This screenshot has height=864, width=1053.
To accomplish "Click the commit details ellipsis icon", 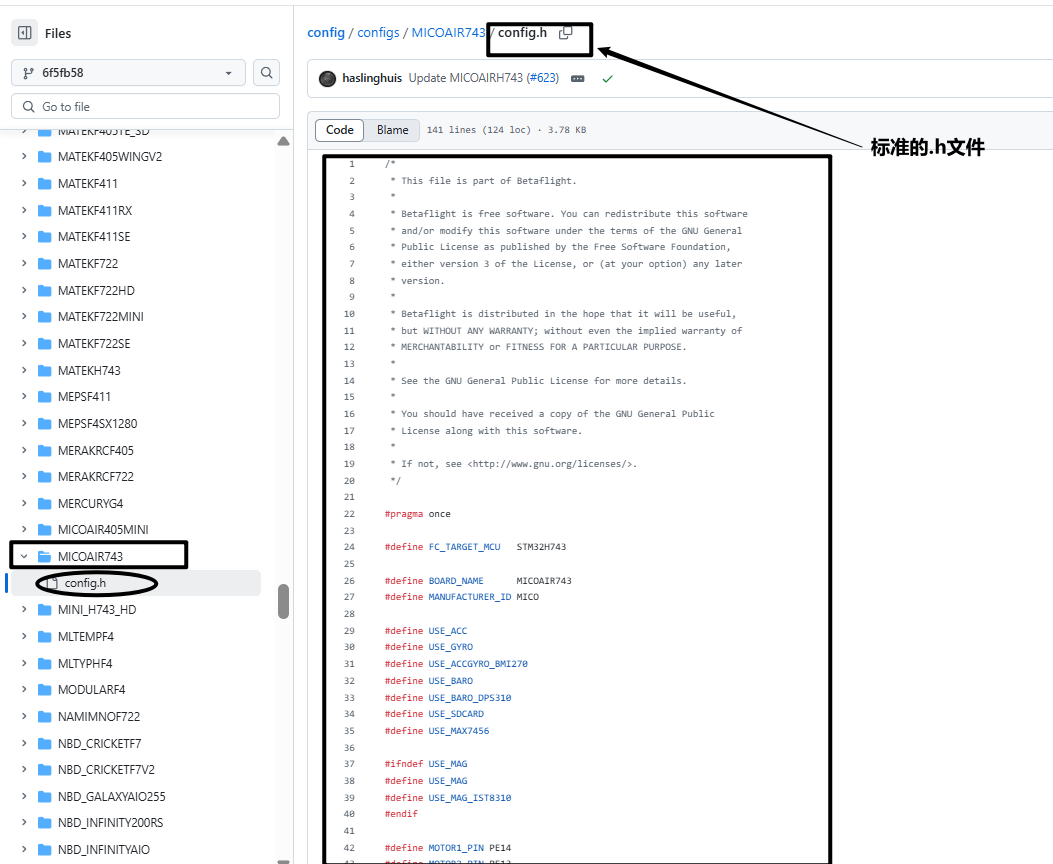I will coord(578,78).
